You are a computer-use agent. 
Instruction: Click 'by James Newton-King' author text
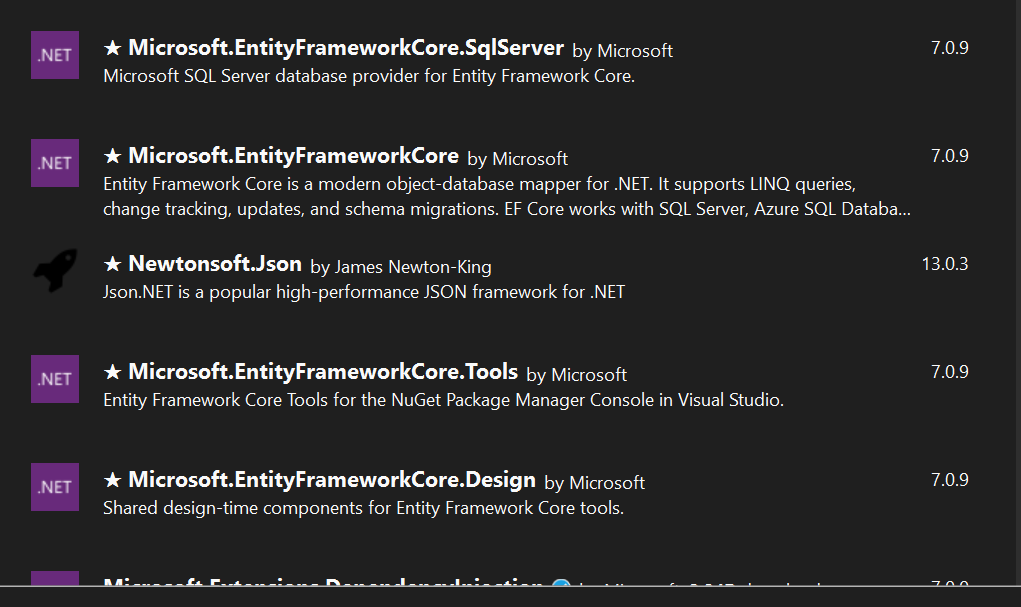click(401, 267)
